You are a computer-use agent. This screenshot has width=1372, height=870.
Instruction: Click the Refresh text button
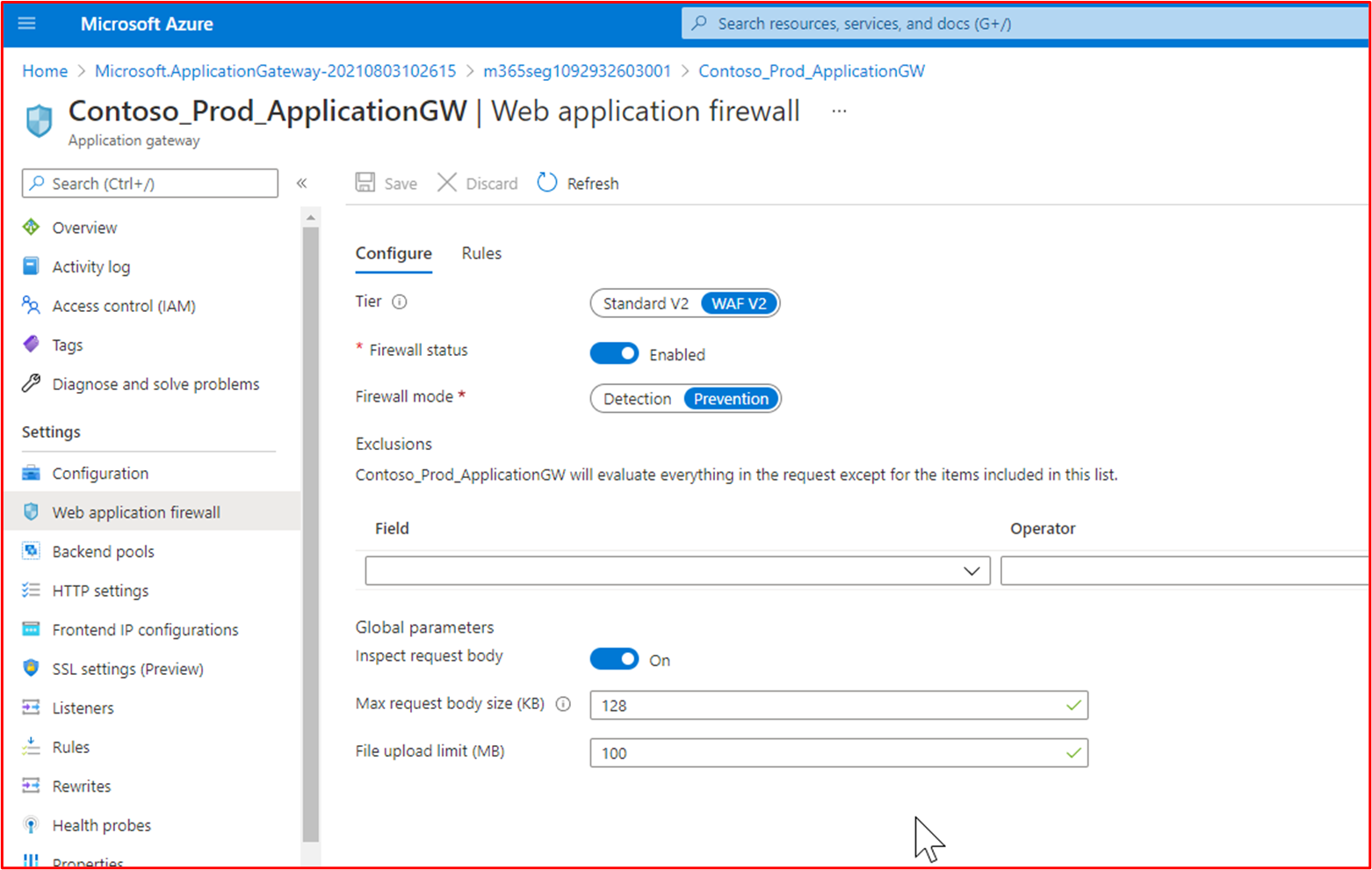593,184
